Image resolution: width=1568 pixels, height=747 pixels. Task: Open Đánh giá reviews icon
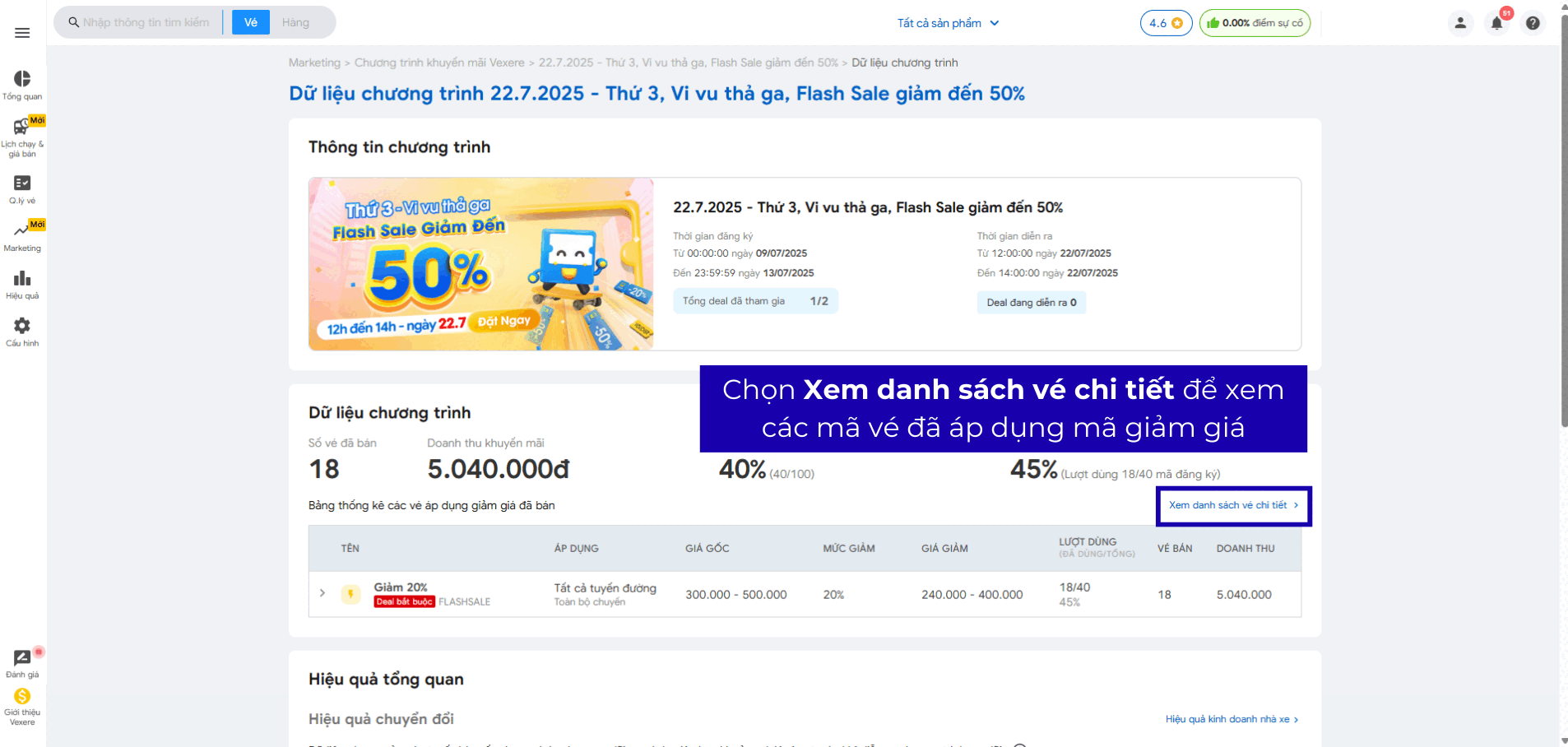(x=22, y=658)
